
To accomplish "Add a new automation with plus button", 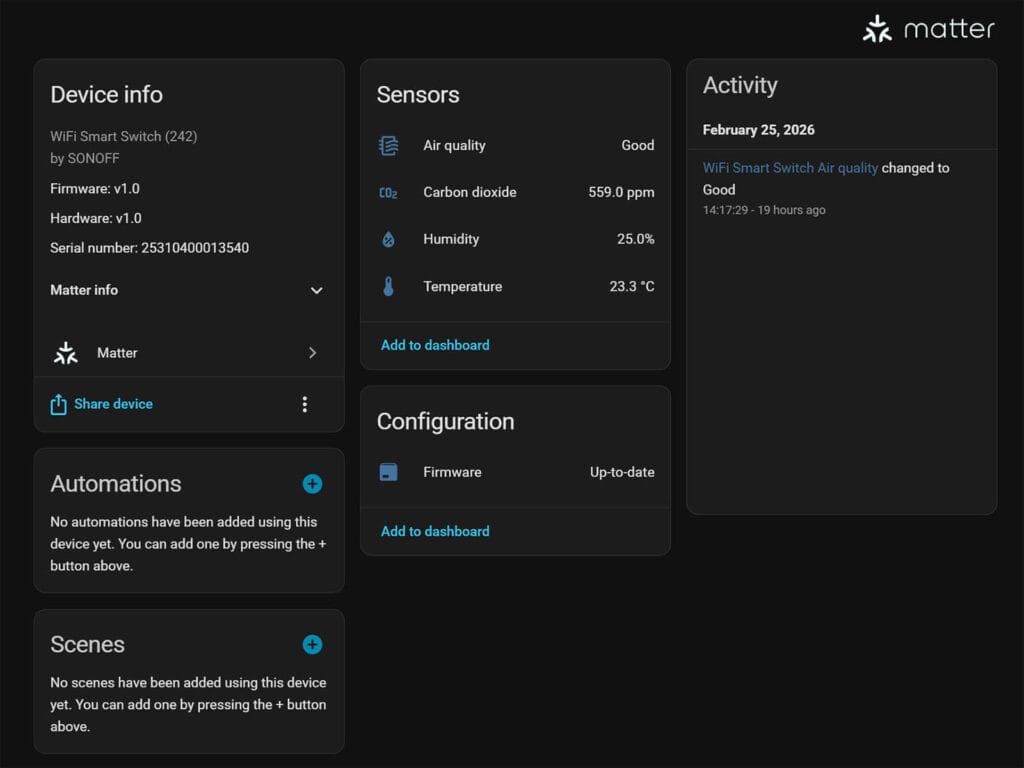I will [313, 484].
